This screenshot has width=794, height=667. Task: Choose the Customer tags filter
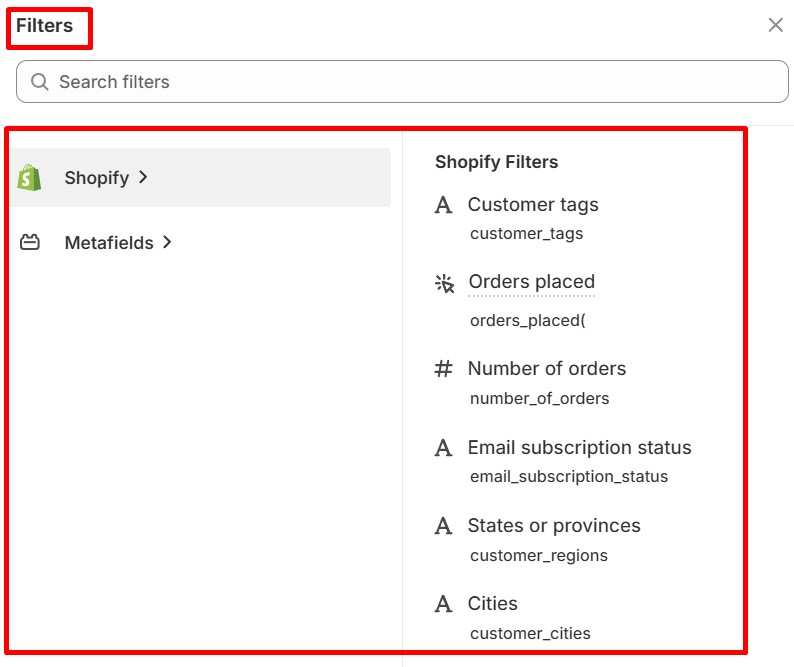click(x=533, y=205)
